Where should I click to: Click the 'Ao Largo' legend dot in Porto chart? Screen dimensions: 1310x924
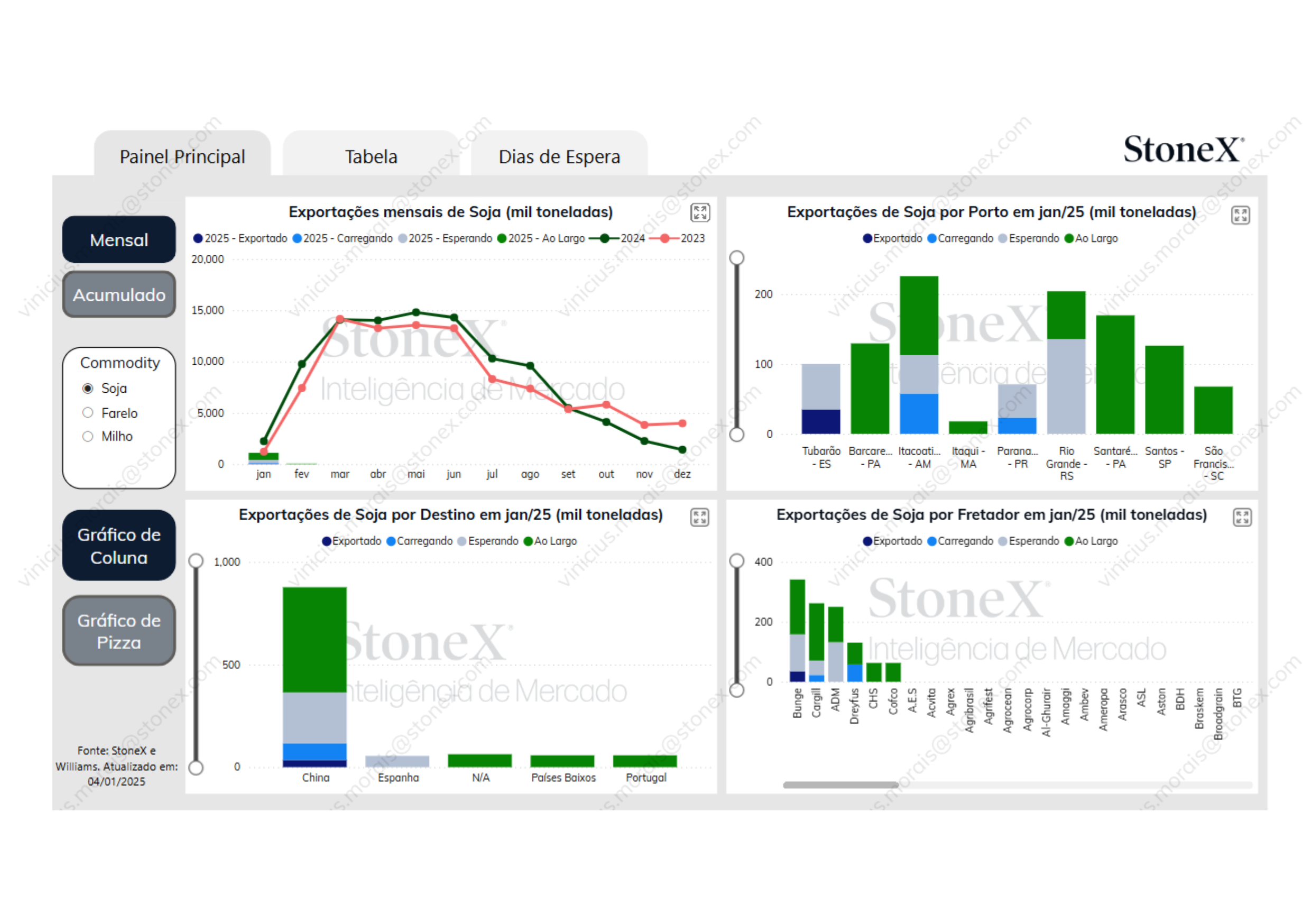pos(1068,238)
